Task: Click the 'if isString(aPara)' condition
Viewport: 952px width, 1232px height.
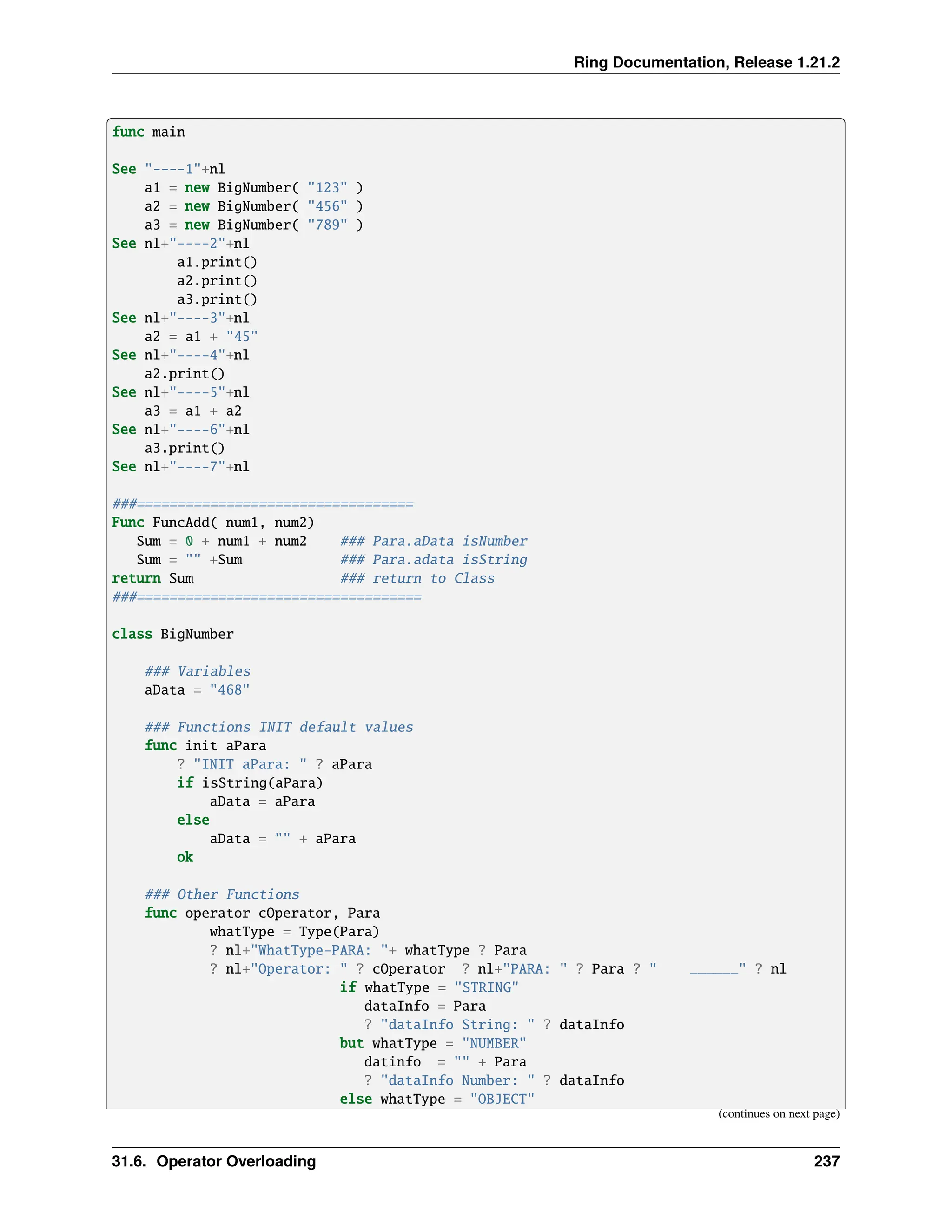Action: [x=249, y=783]
